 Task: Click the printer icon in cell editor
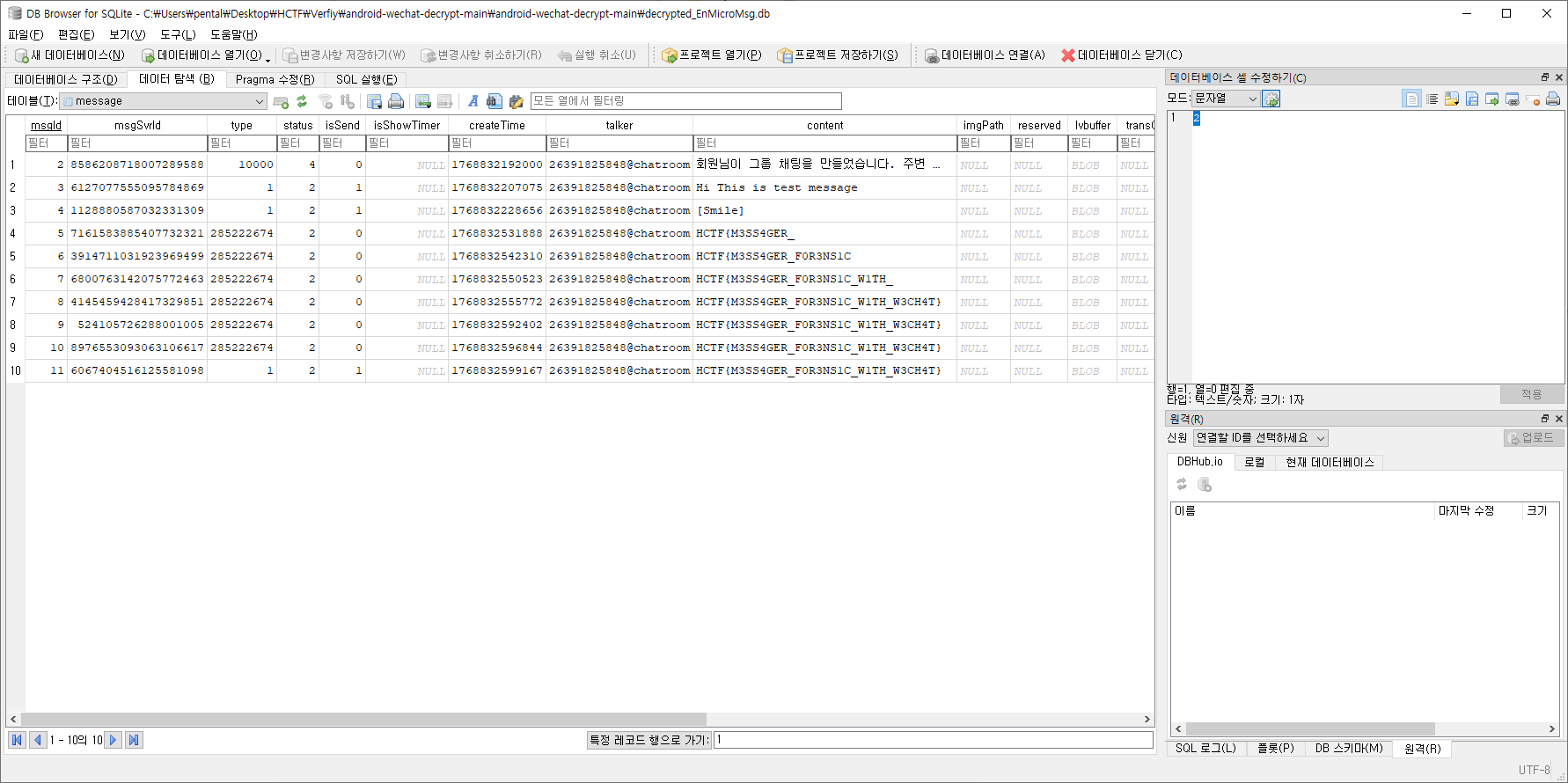coord(1553,99)
